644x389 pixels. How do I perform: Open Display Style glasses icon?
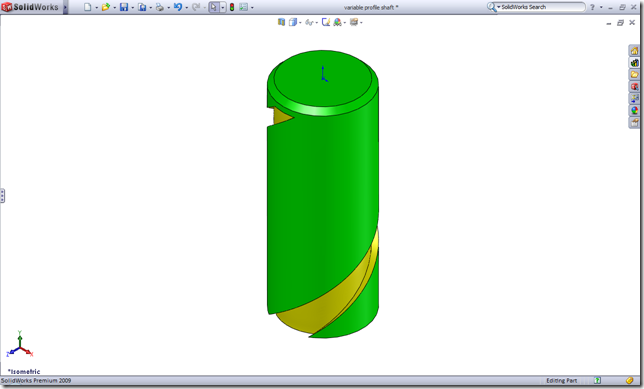pos(309,22)
